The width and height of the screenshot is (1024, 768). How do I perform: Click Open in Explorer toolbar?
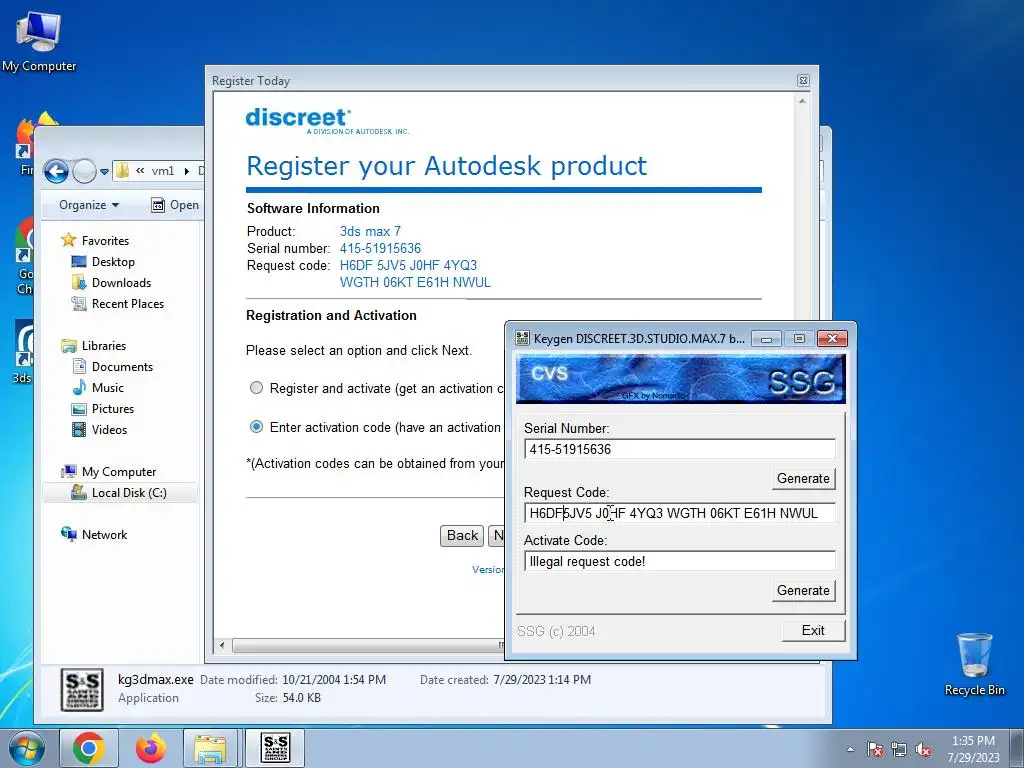pos(175,205)
